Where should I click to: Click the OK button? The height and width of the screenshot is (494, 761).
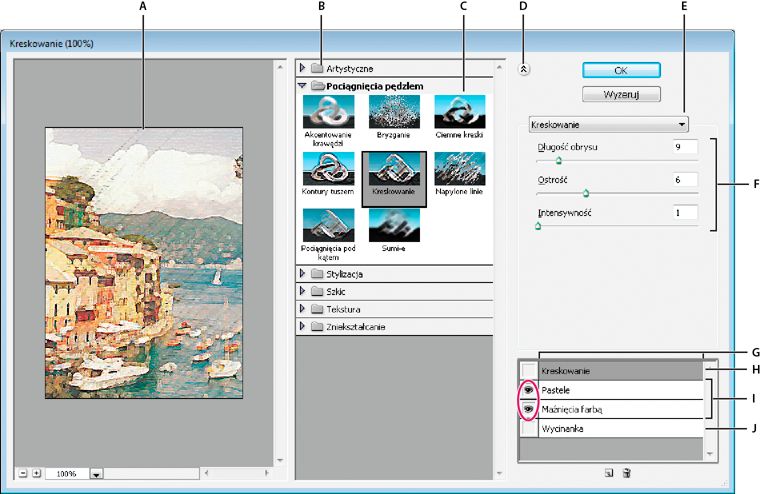point(621,70)
